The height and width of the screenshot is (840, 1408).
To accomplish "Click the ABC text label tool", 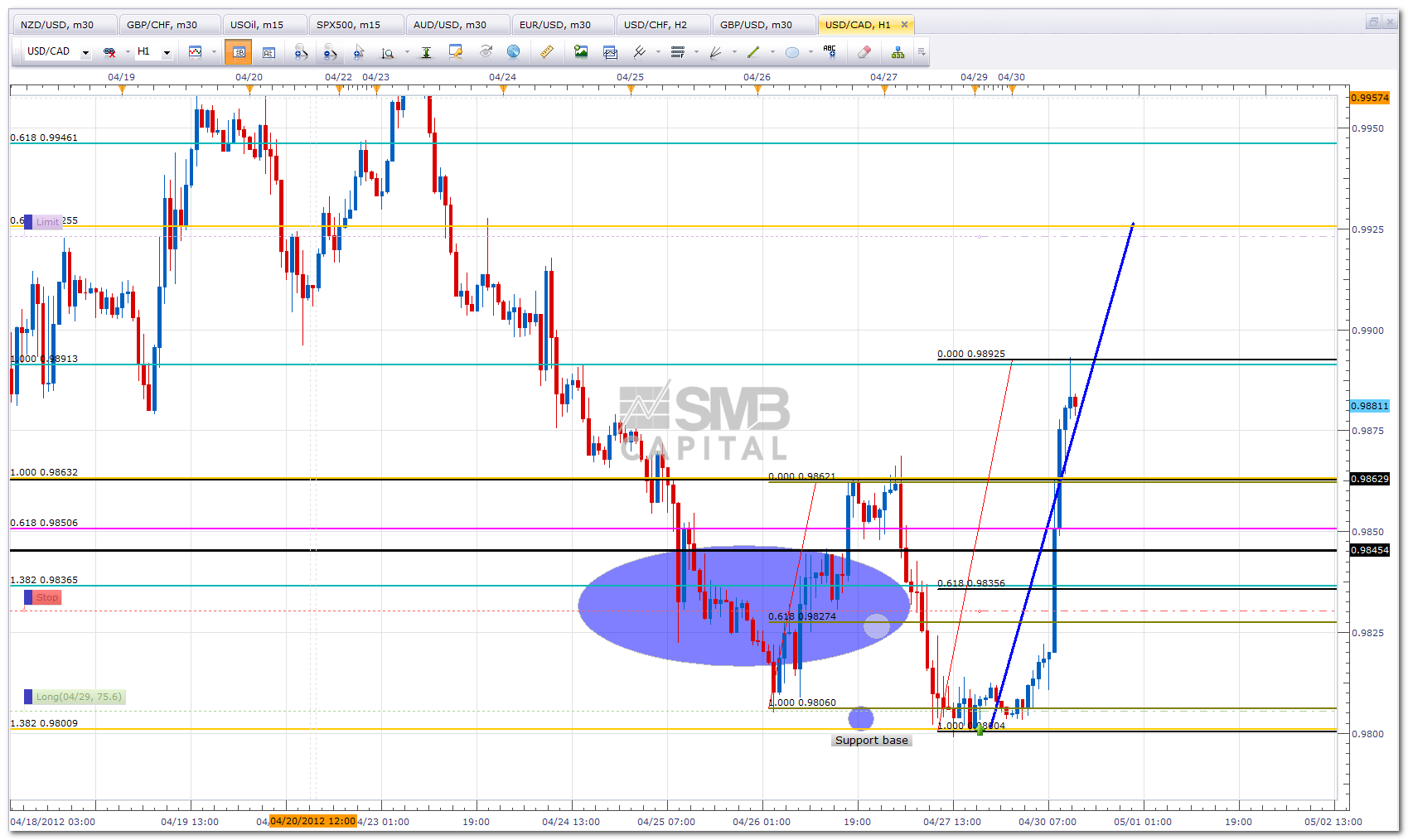I will tap(830, 51).
